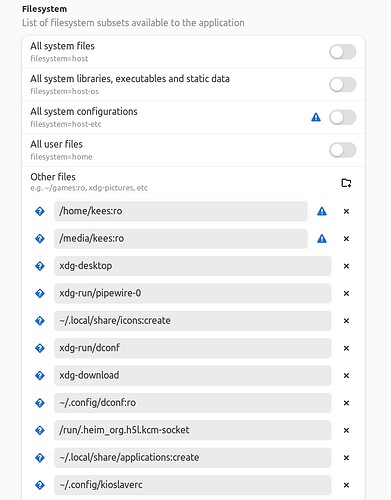Click the filesystem=host subtitle text

click(x=59, y=59)
